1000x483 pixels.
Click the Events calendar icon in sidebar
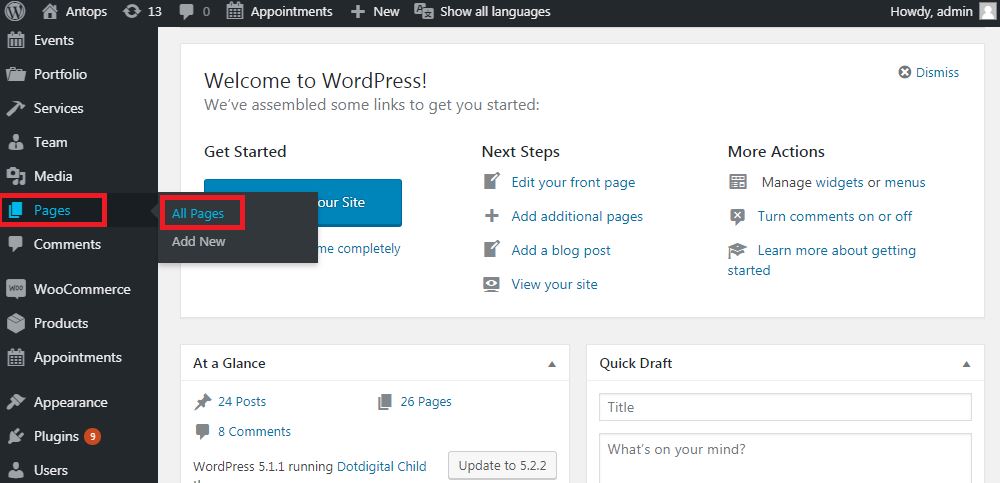16,40
